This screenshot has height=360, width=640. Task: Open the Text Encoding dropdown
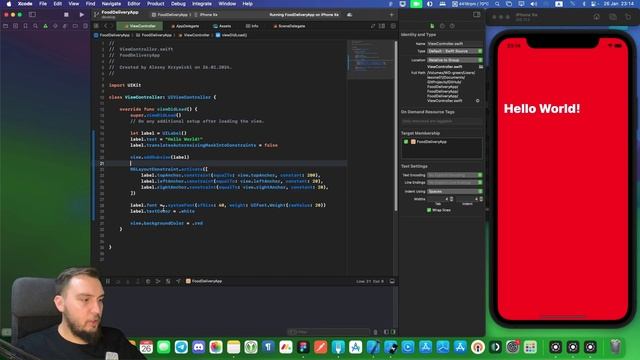pos(455,175)
